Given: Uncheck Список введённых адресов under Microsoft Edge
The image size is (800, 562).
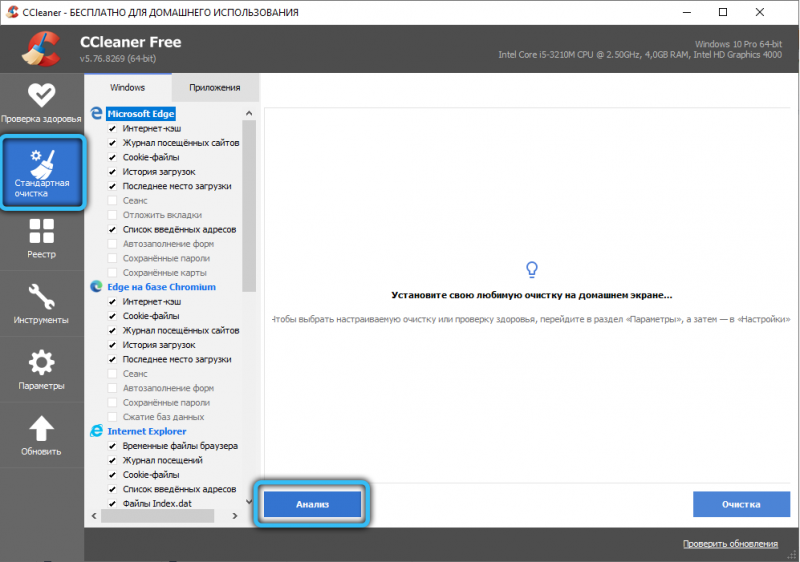Looking at the screenshot, I should pyautogui.click(x=112, y=229).
